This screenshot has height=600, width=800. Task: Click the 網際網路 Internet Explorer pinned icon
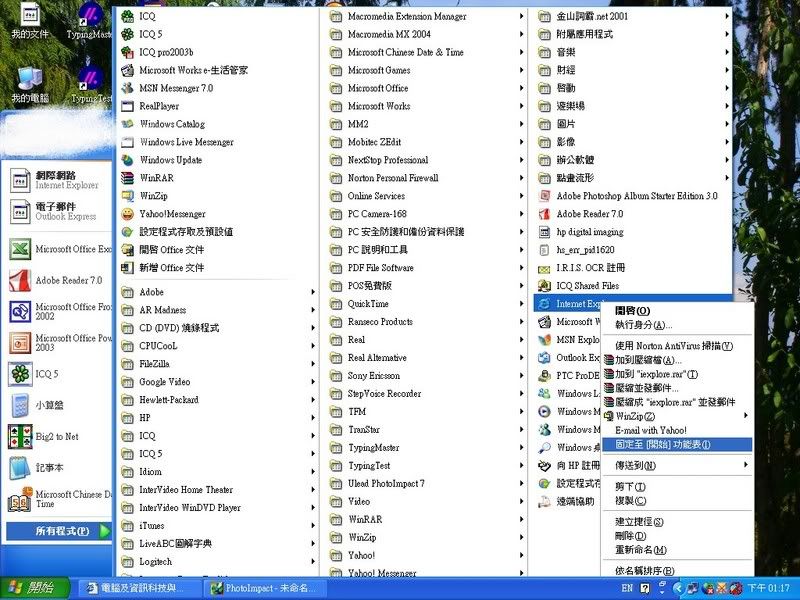click(20, 180)
